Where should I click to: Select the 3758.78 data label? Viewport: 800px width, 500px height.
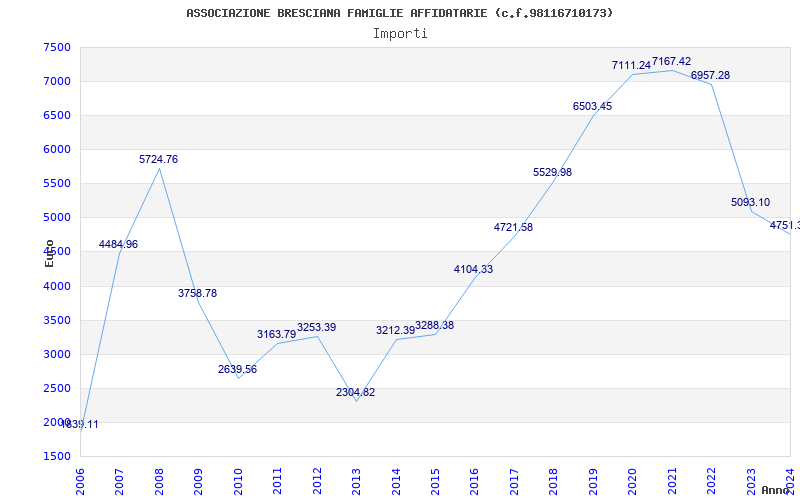click(x=197, y=293)
